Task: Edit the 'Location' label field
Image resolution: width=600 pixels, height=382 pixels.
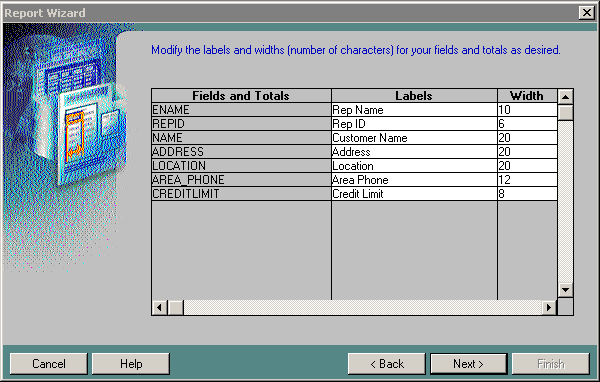Action: pyautogui.click(x=414, y=166)
